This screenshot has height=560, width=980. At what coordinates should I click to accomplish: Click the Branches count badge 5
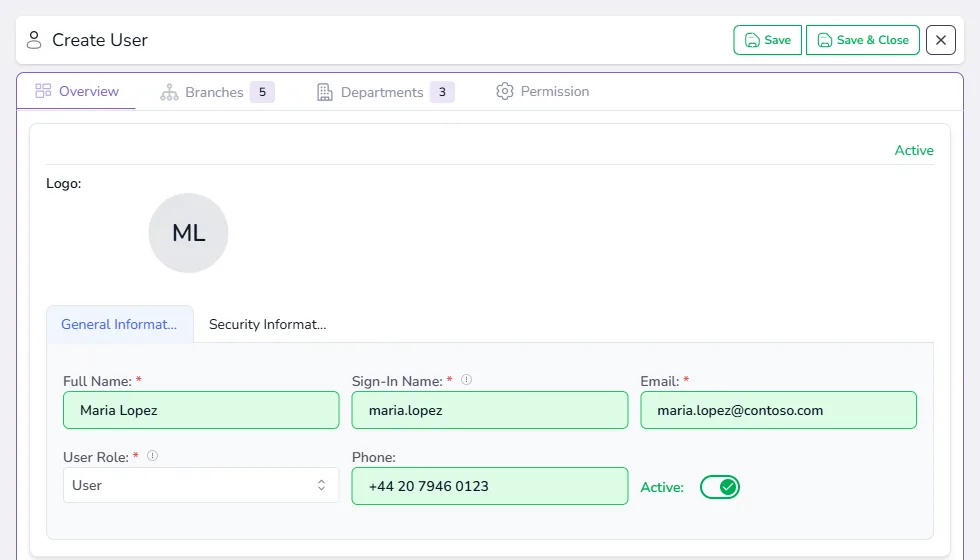[x=262, y=92]
